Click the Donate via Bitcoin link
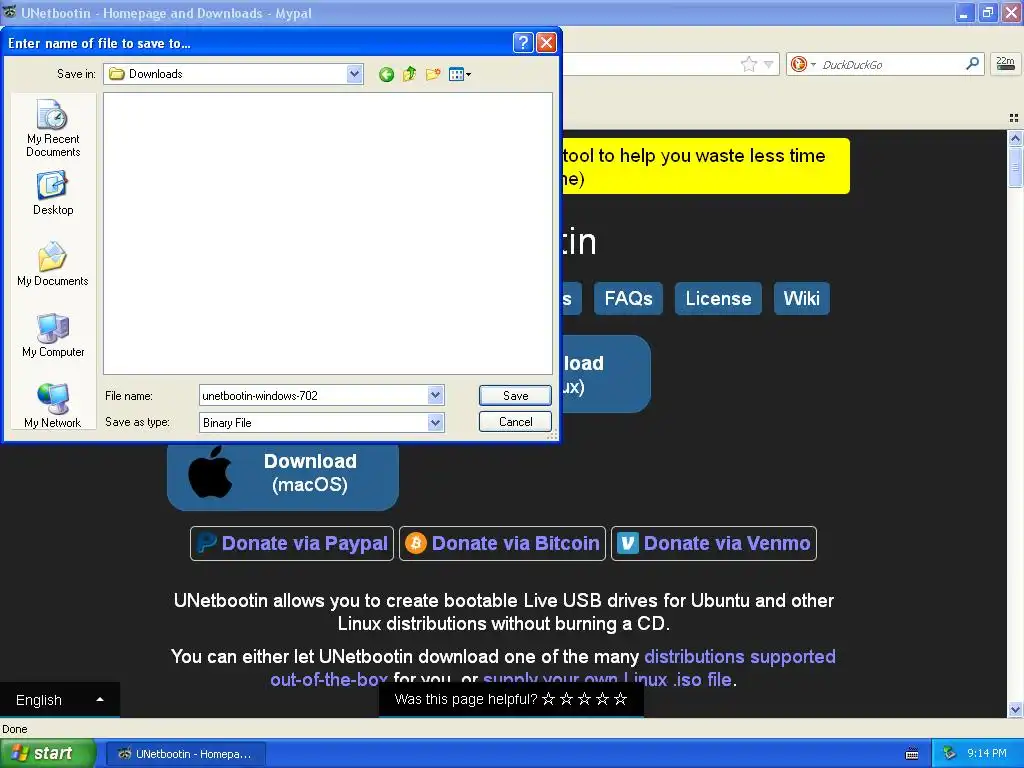 pos(502,543)
